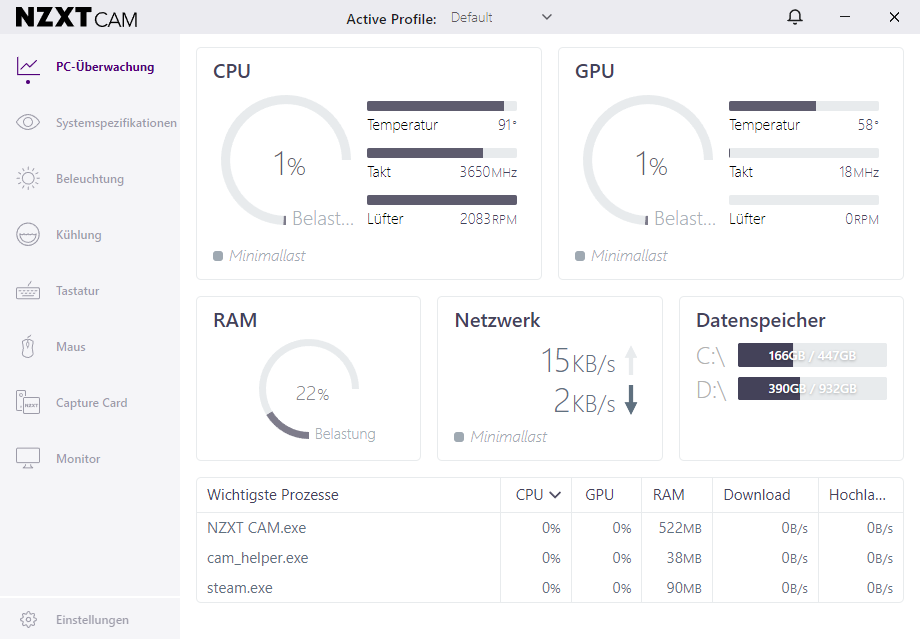
Task: Click the Capture Card icon
Action: point(28,403)
